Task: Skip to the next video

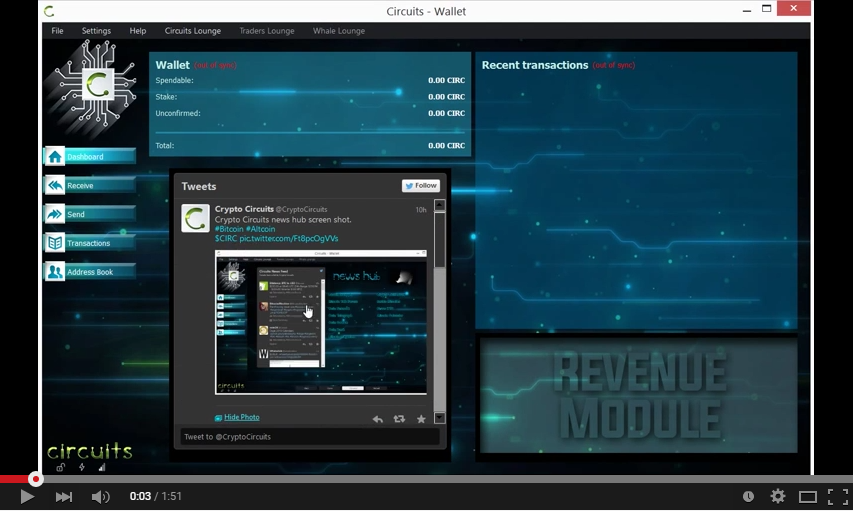Action: 64,496
